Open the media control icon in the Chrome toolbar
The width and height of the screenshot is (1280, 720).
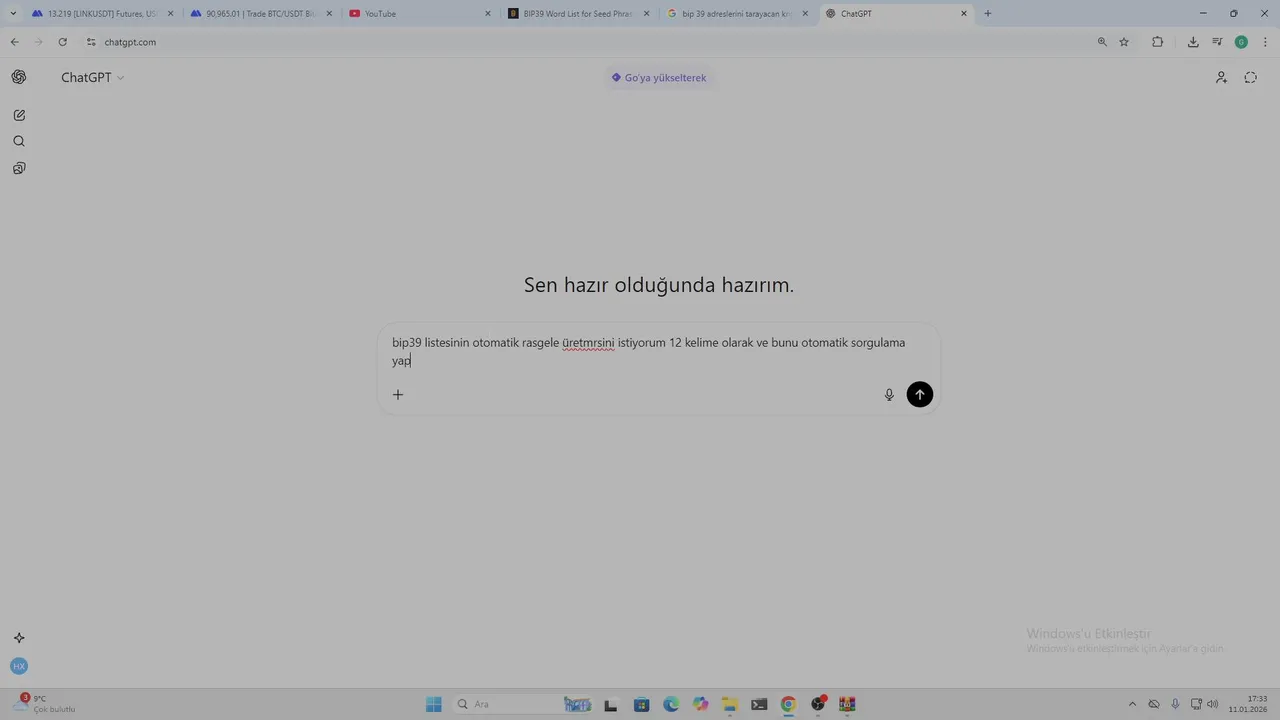[1217, 42]
